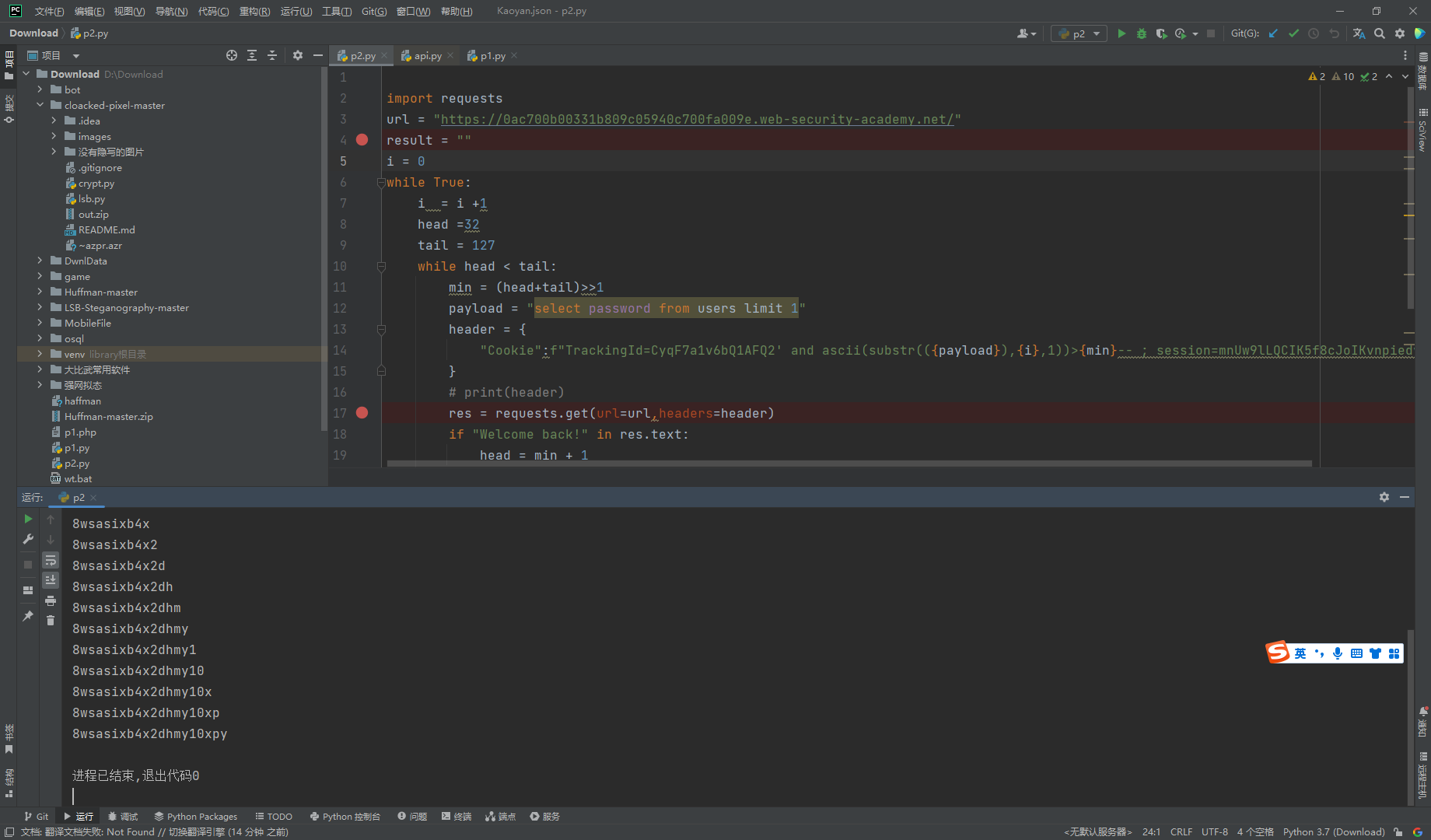Expand the images folder
1431x840 pixels.
(x=54, y=136)
